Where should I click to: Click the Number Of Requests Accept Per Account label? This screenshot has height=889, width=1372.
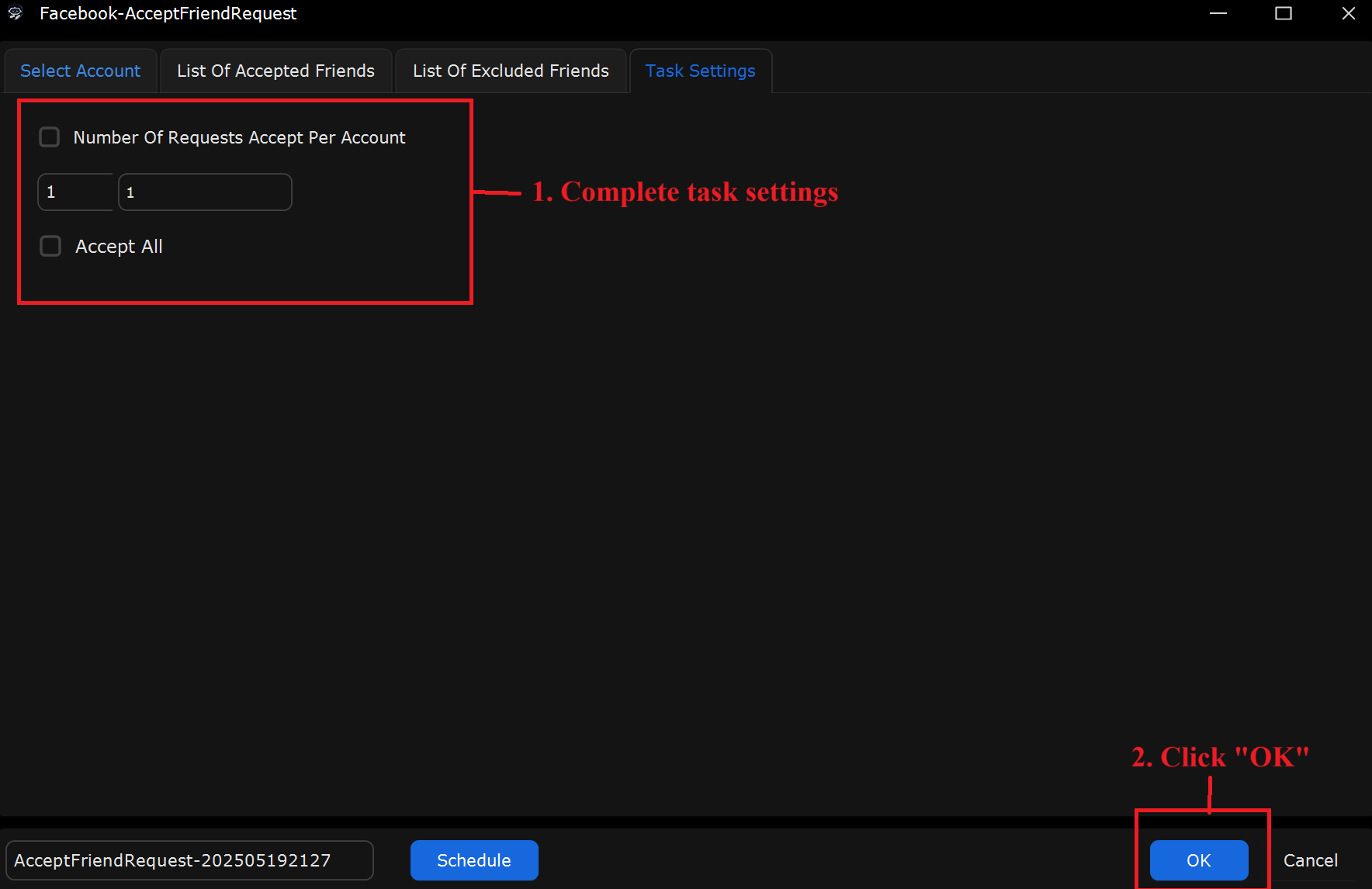(x=239, y=137)
